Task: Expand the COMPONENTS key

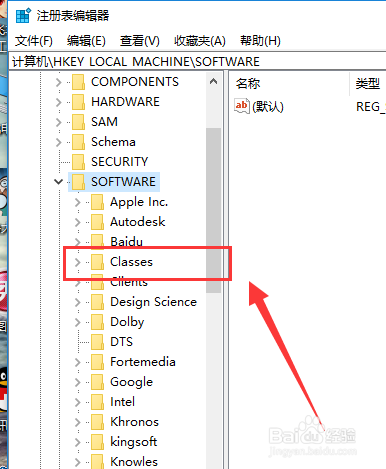Action: pos(59,82)
